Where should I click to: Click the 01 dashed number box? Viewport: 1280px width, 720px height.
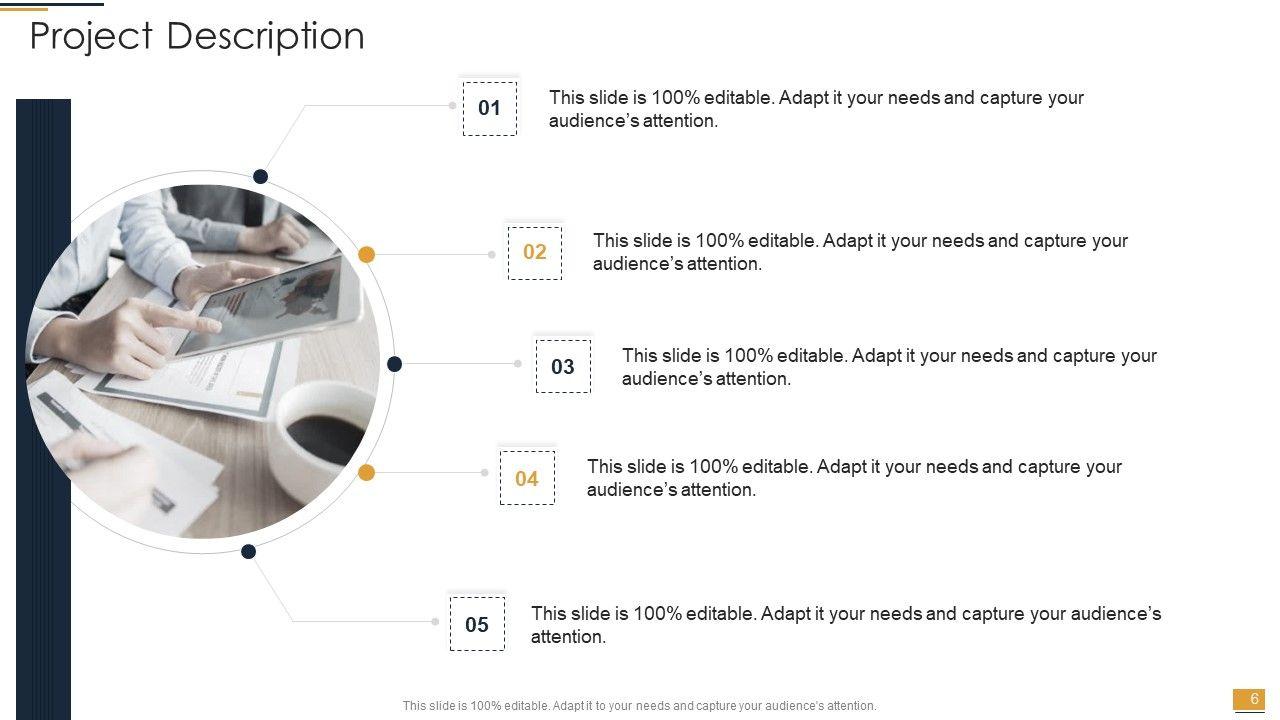click(489, 108)
